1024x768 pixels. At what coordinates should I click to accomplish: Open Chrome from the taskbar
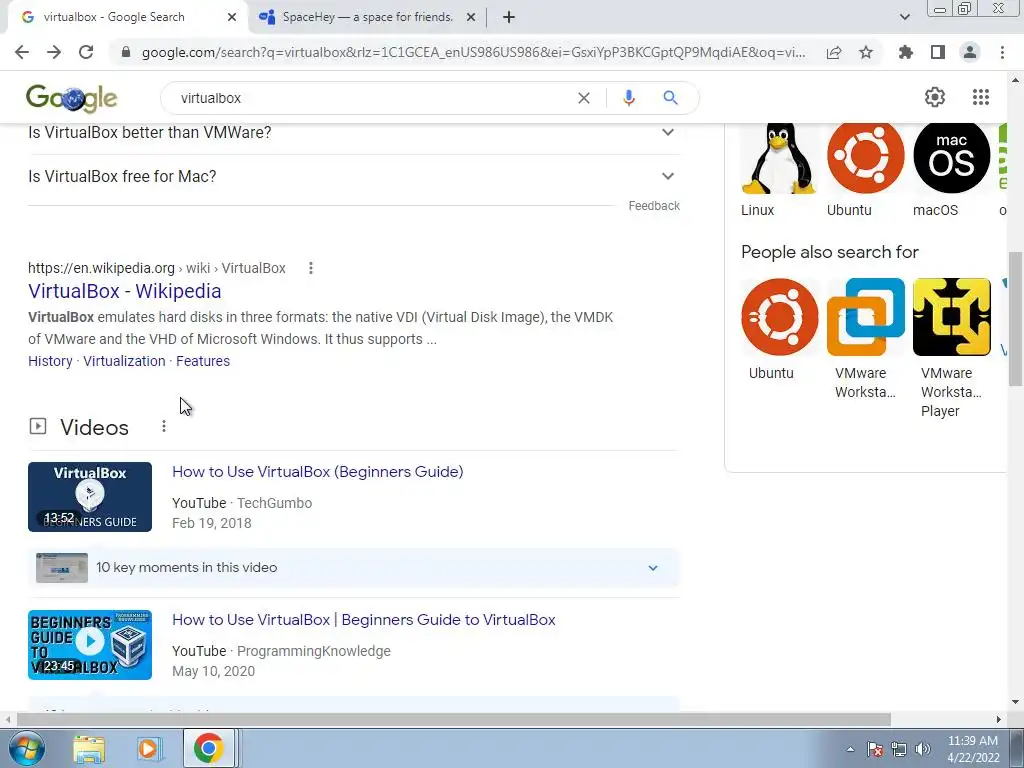tap(208, 749)
